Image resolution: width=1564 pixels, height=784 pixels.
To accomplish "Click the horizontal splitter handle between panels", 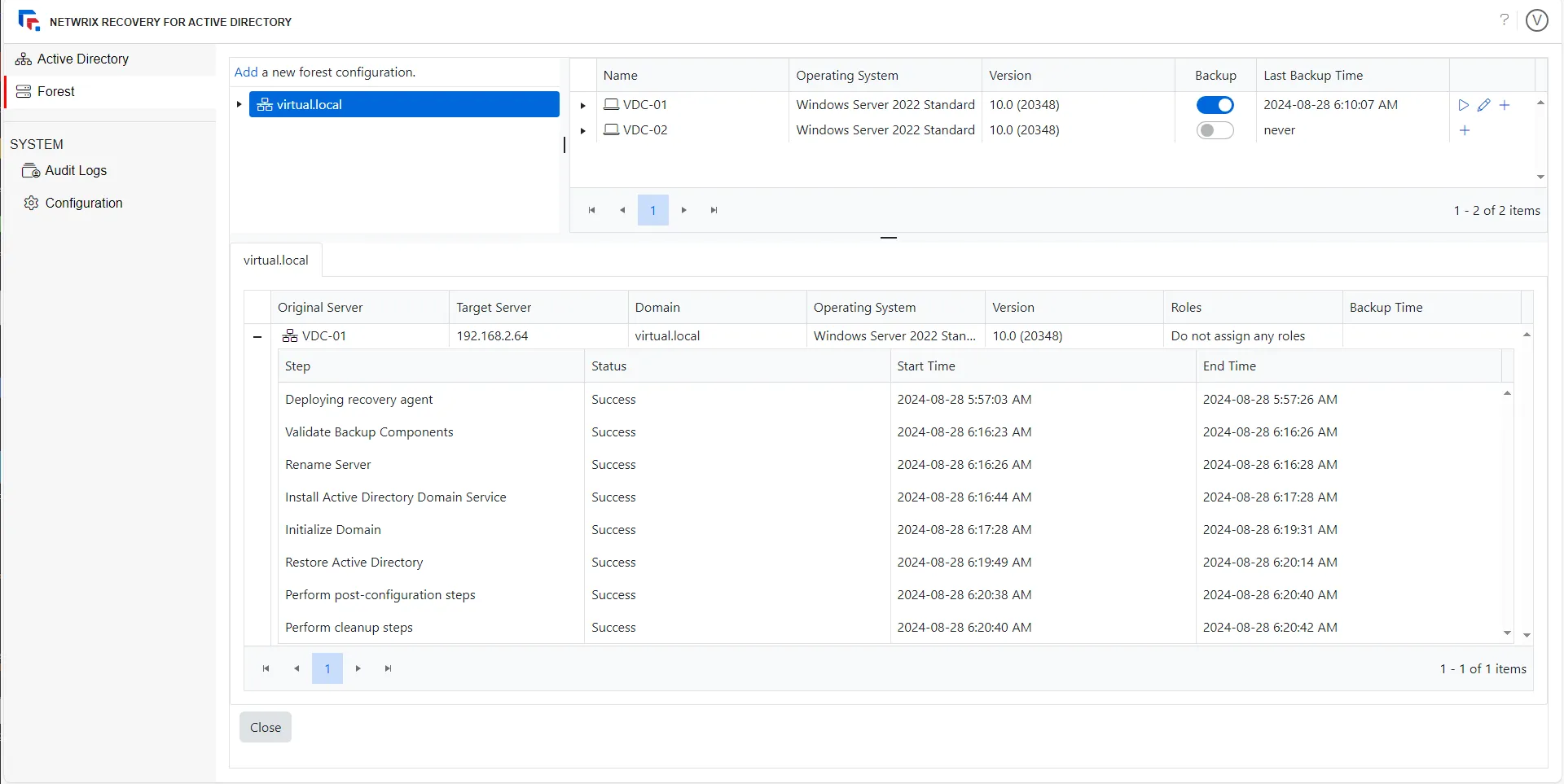I will (889, 238).
